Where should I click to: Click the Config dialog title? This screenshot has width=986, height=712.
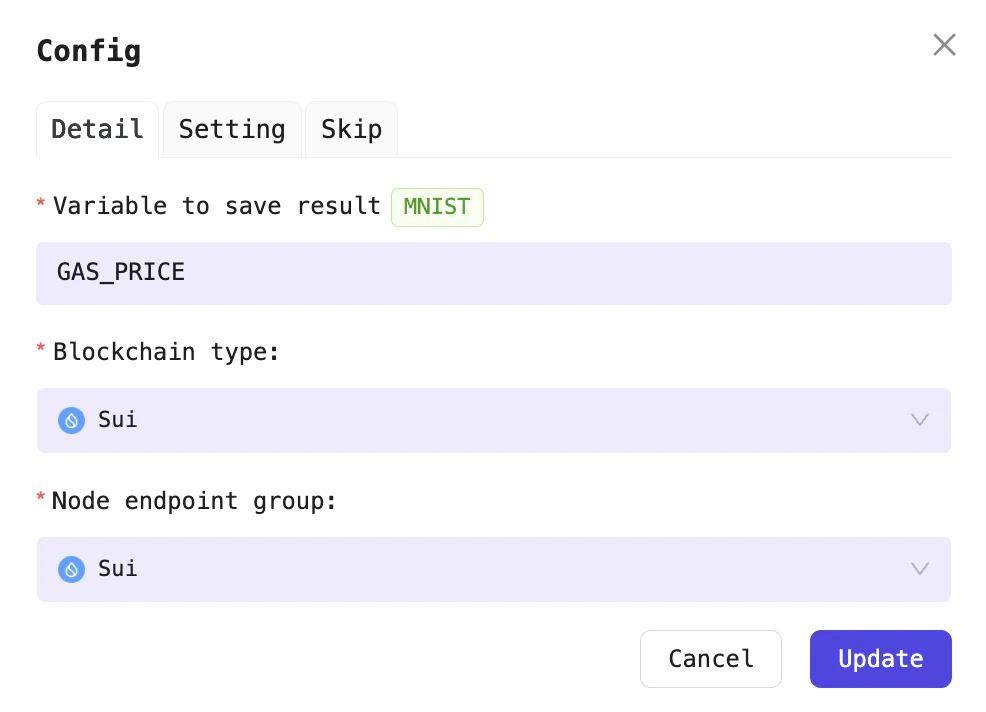pyautogui.click(x=88, y=51)
